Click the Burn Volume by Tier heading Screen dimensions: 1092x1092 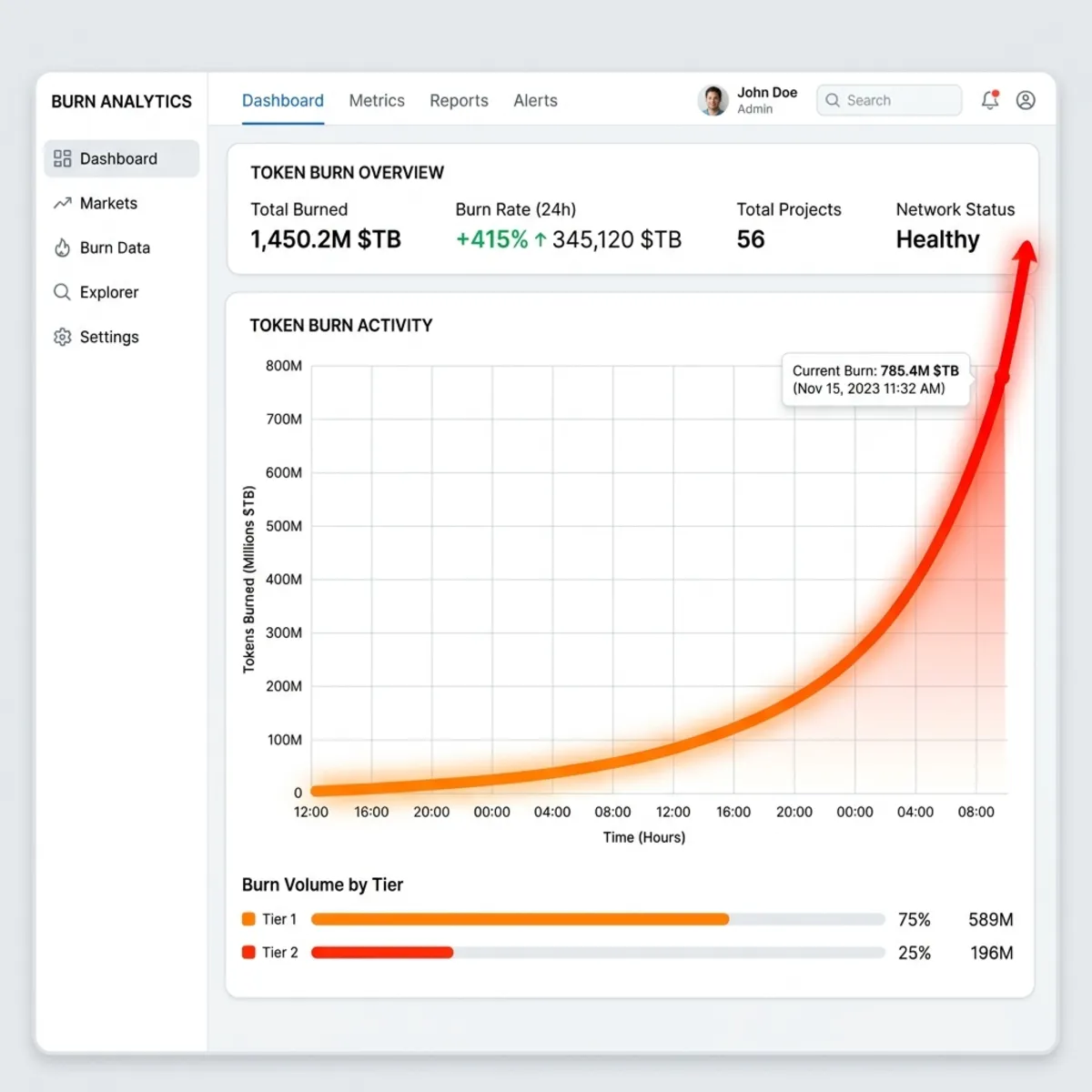click(322, 885)
